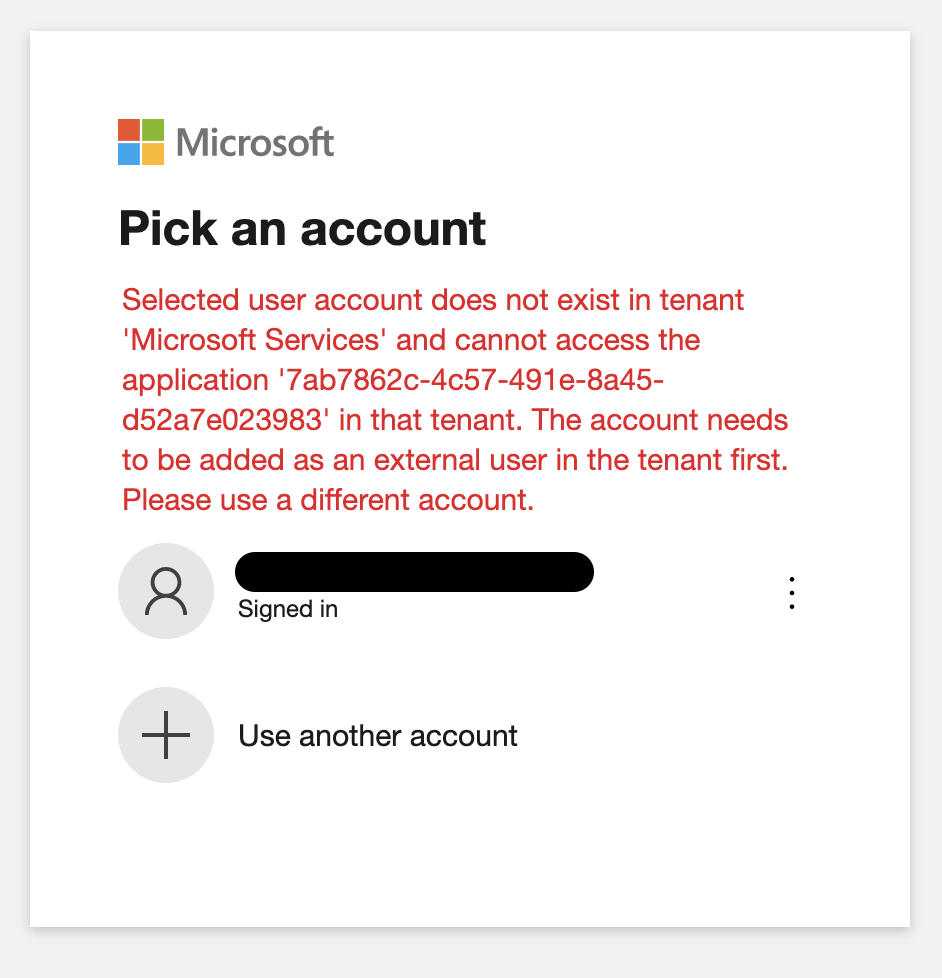
Task: Click the Signed in status label
Action: [x=288, y=609]
